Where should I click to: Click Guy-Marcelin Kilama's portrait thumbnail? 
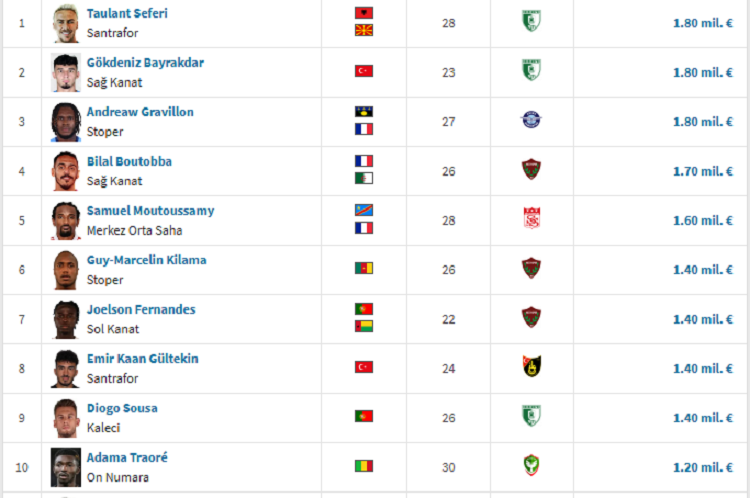[x=66, y=270]
